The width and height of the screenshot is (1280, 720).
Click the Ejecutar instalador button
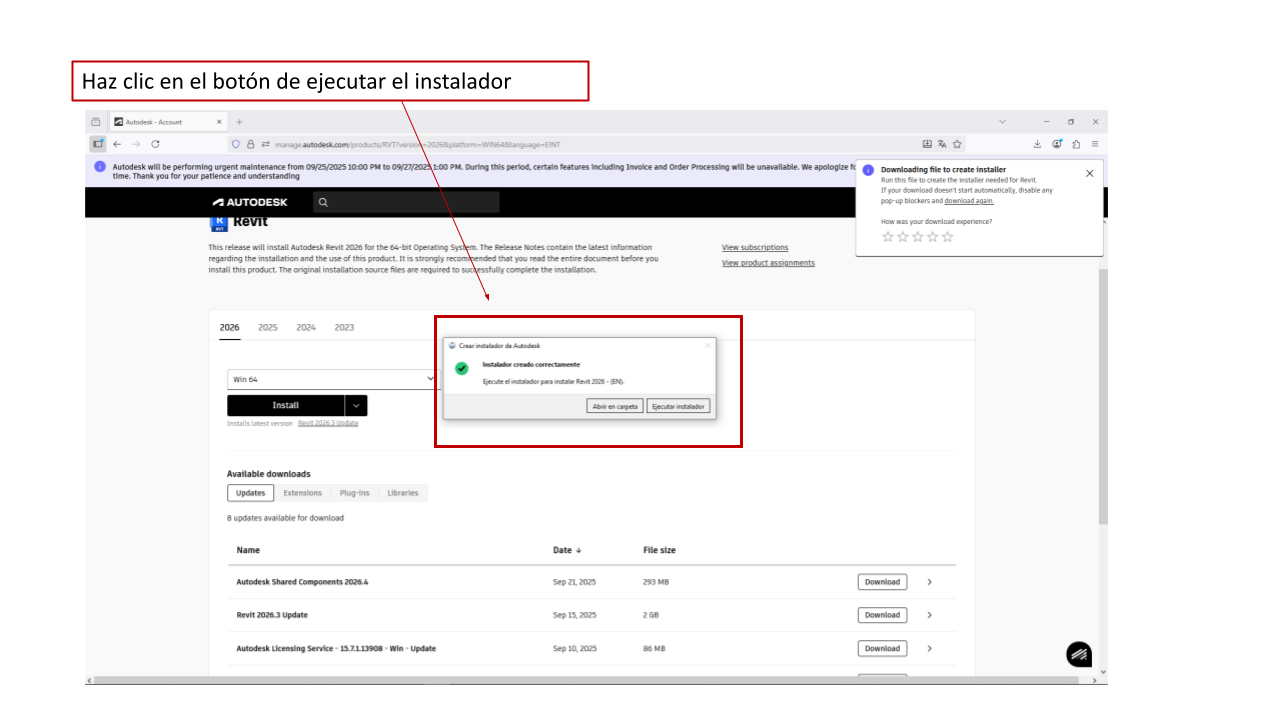[x=678, y=406]
